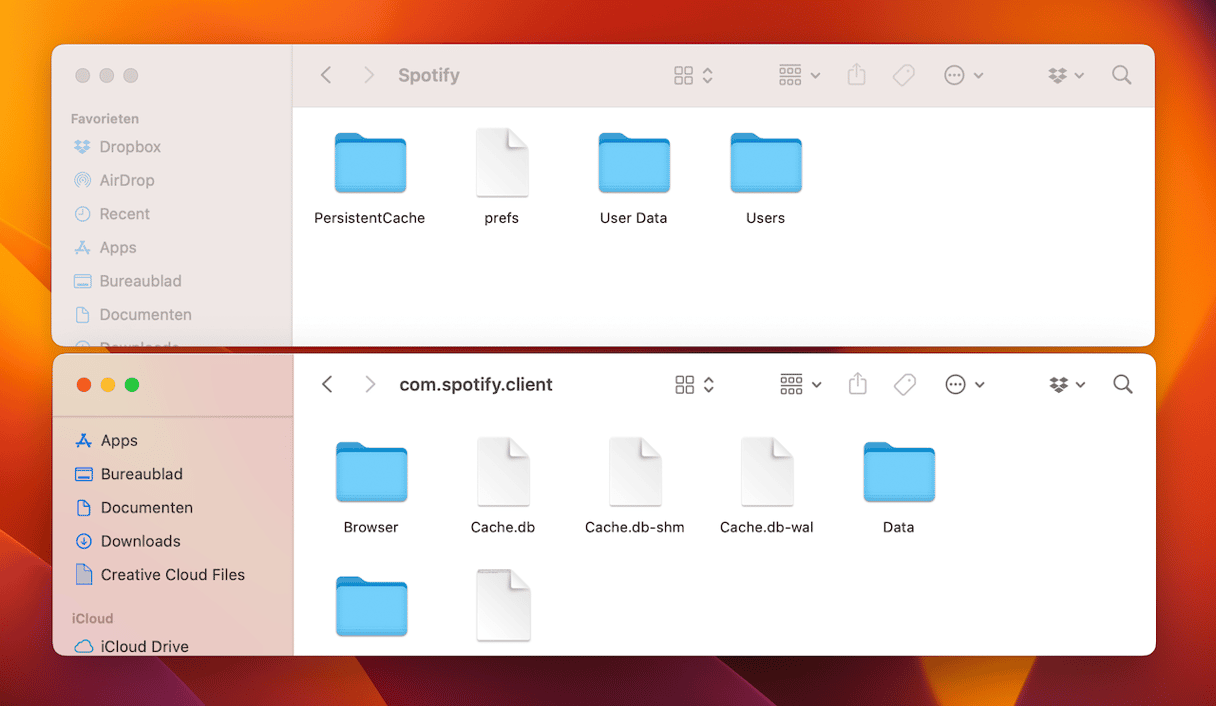Click the Share icon in Spotify window
The width and height of the screenshot is (1216, 706).
pos(856,75)
